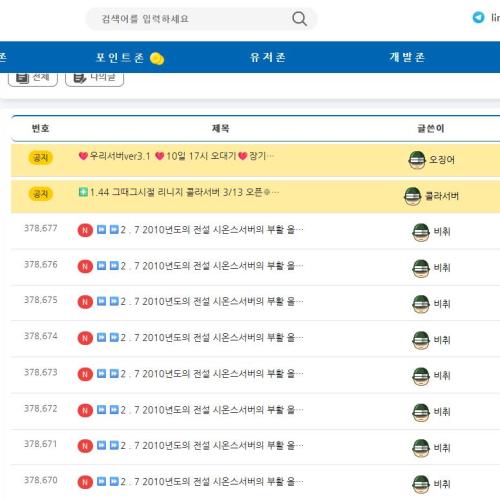Click the 전체 button icon
The height and width of the screenshot is (500, 500).
[23, 78]
